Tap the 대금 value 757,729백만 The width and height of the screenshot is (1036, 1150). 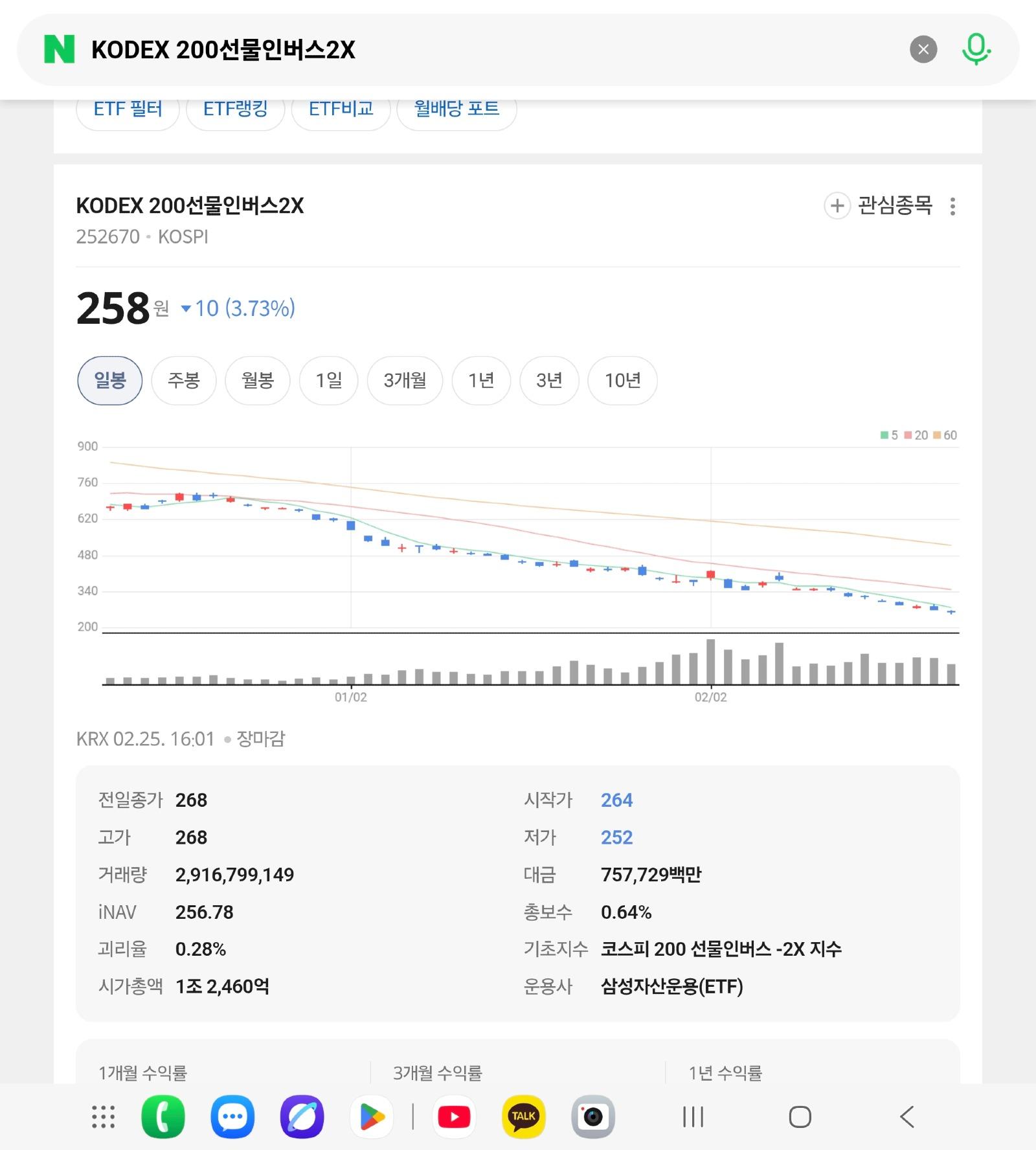tap(651, 875)
